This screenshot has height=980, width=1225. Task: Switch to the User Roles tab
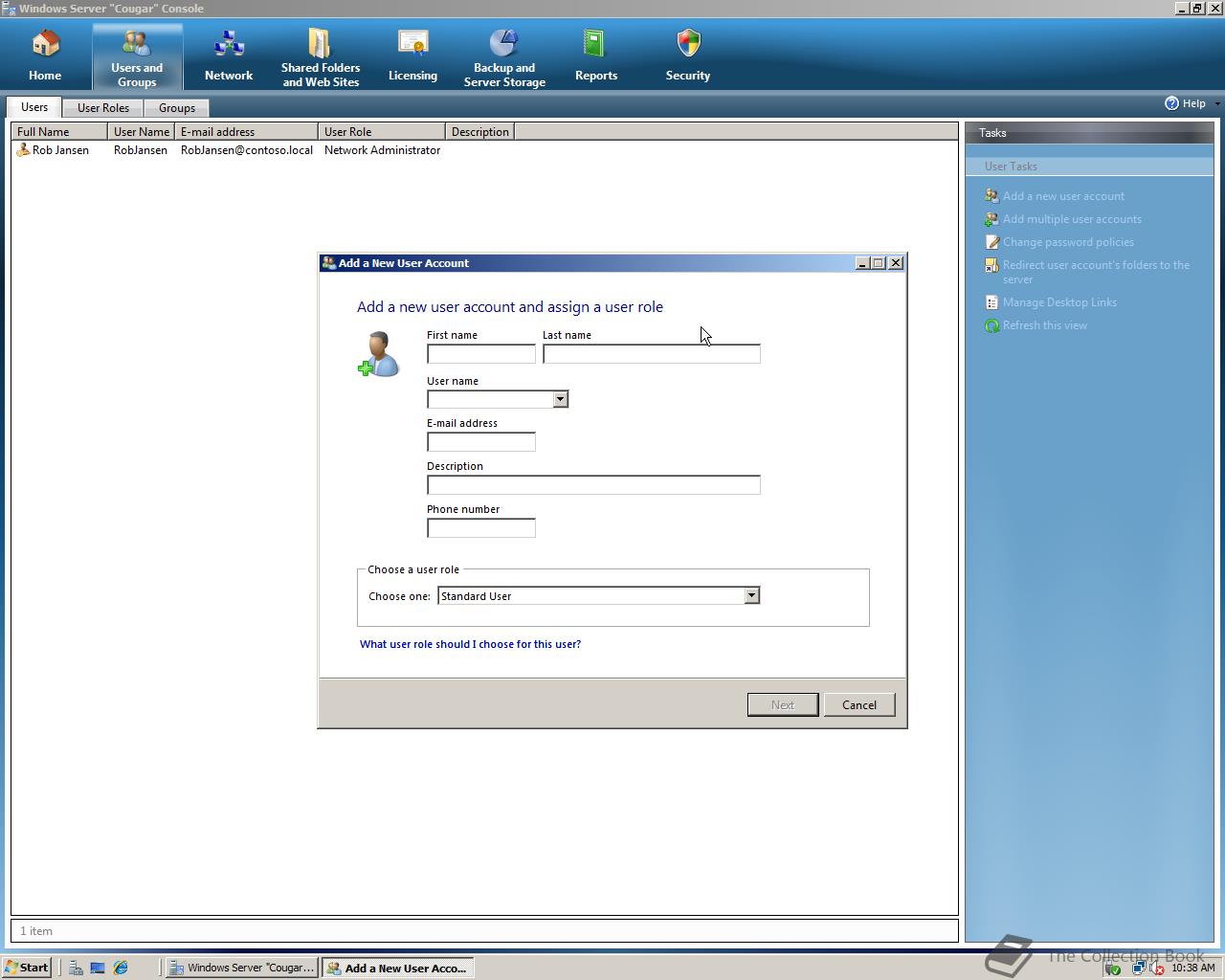click(103, 108)
